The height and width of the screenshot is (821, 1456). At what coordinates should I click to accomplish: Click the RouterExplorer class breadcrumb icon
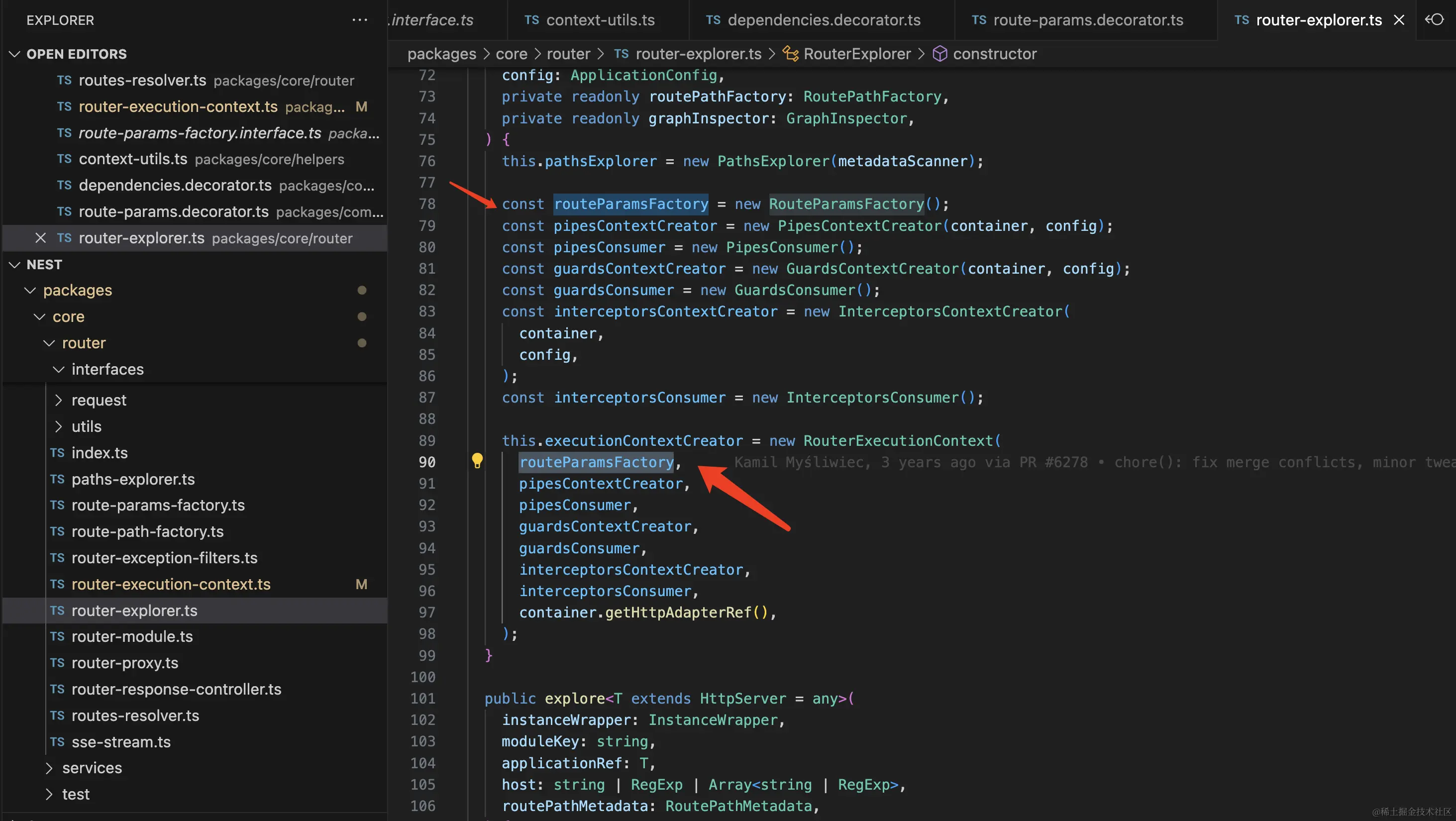point(790,54)
